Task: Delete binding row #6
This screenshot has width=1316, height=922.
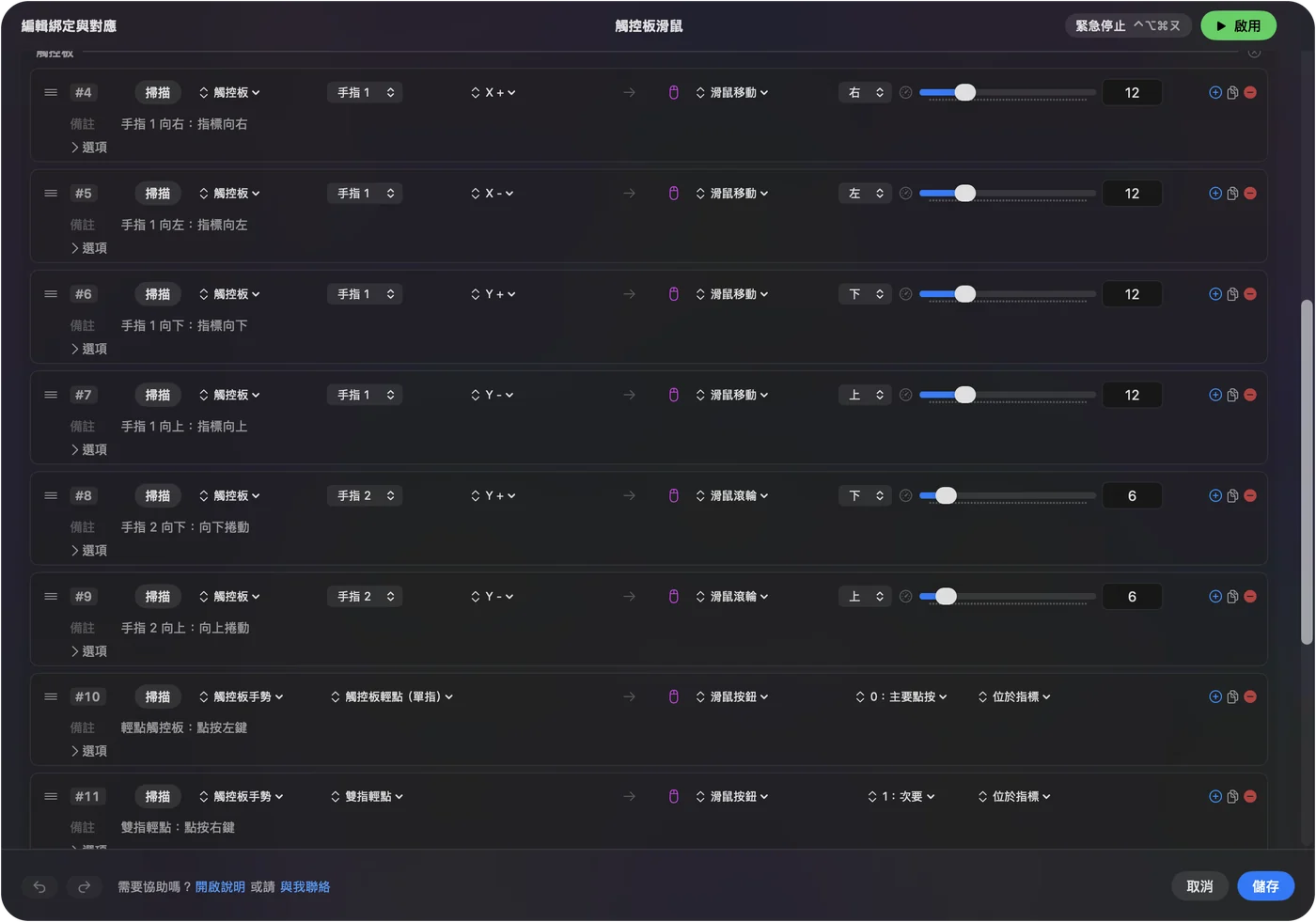Action: point(1250,294)
